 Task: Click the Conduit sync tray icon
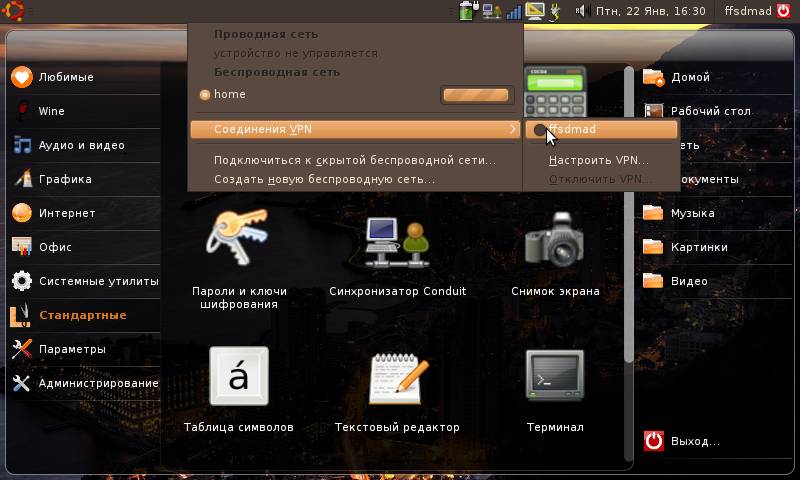(x=492, y=11)
